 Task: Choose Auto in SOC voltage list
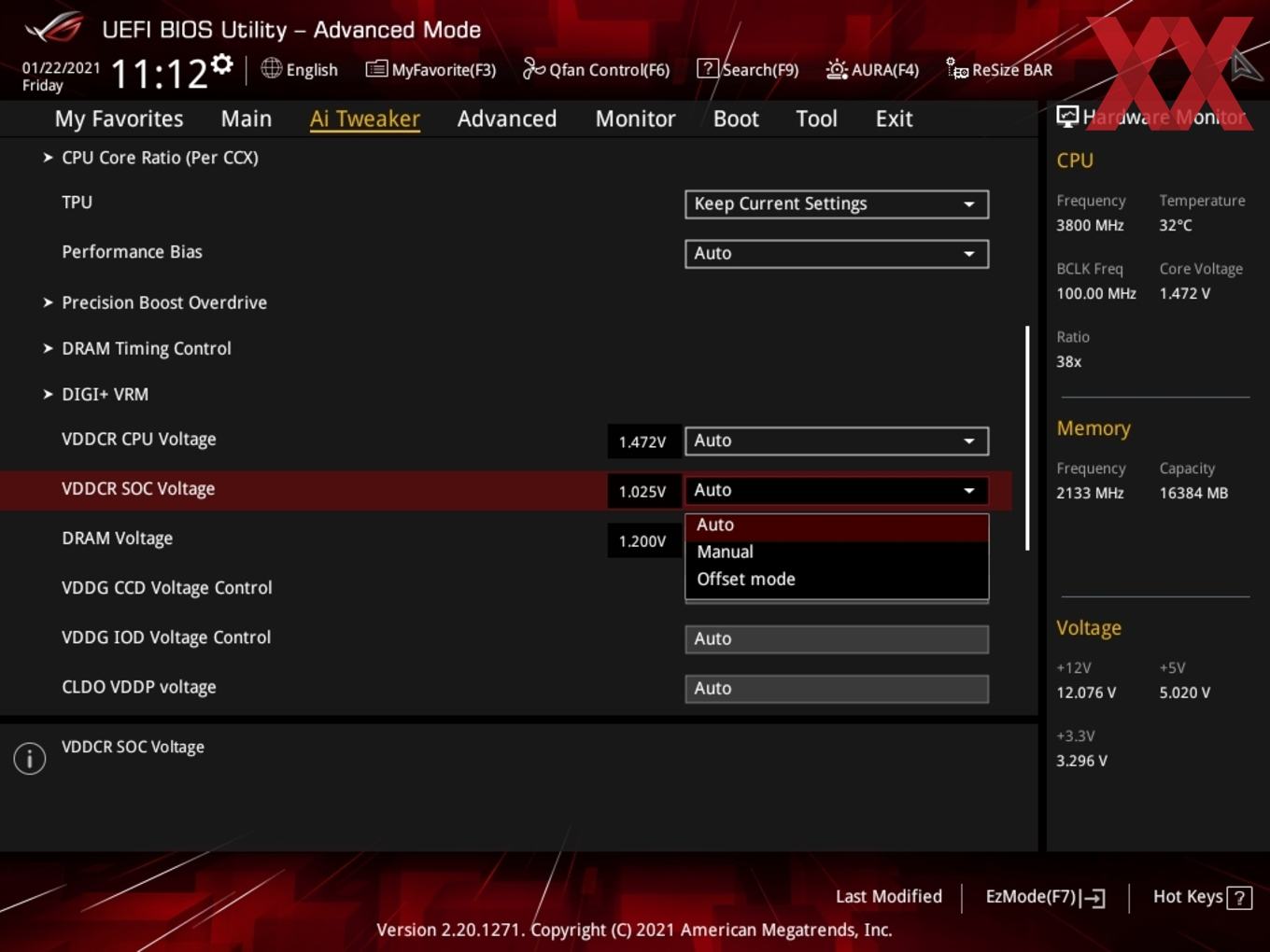pos(837,525)
